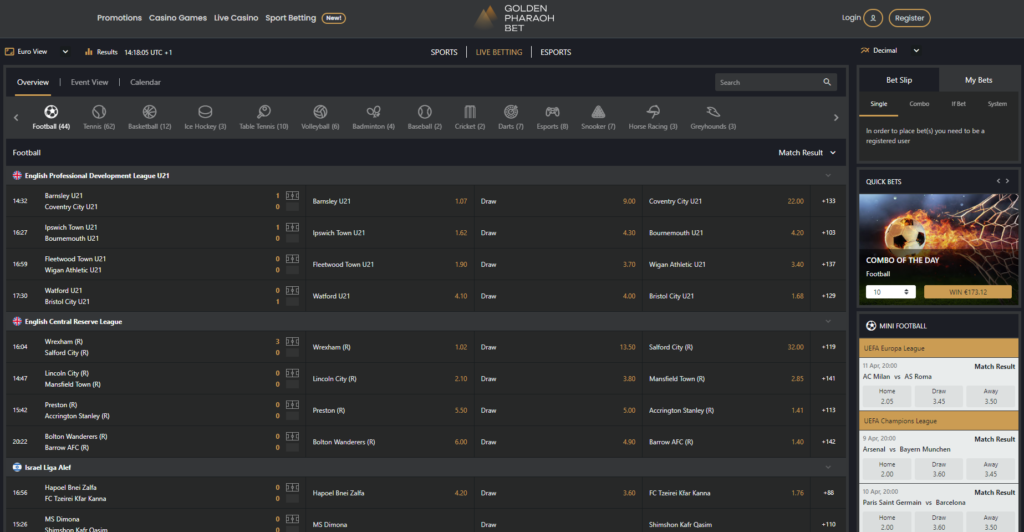Screen dimensions: 1024x532
Task: Open the Results chart icon
Action: click(88, 52)
